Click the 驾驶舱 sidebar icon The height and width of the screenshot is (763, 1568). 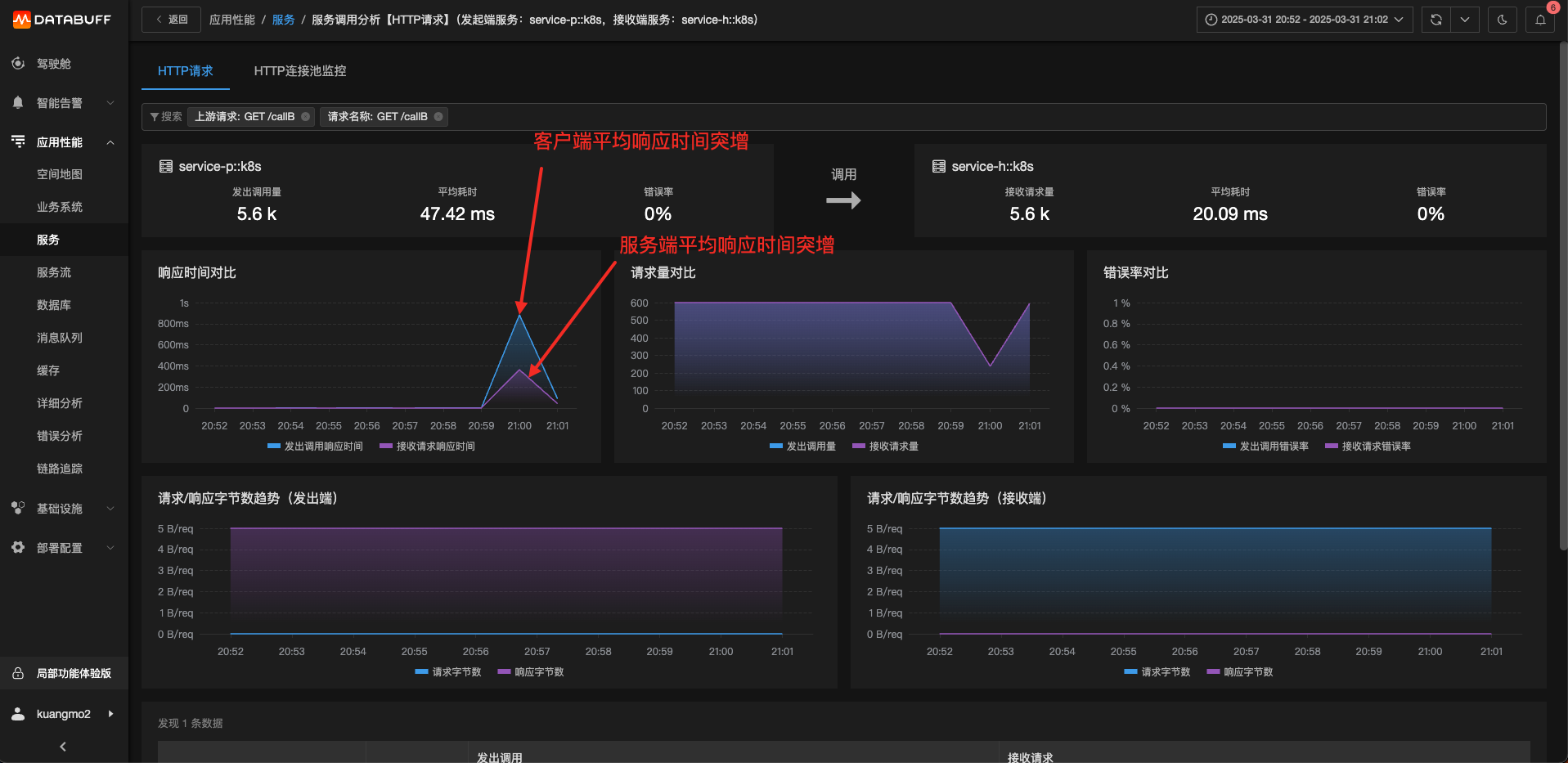coord(18,63)
